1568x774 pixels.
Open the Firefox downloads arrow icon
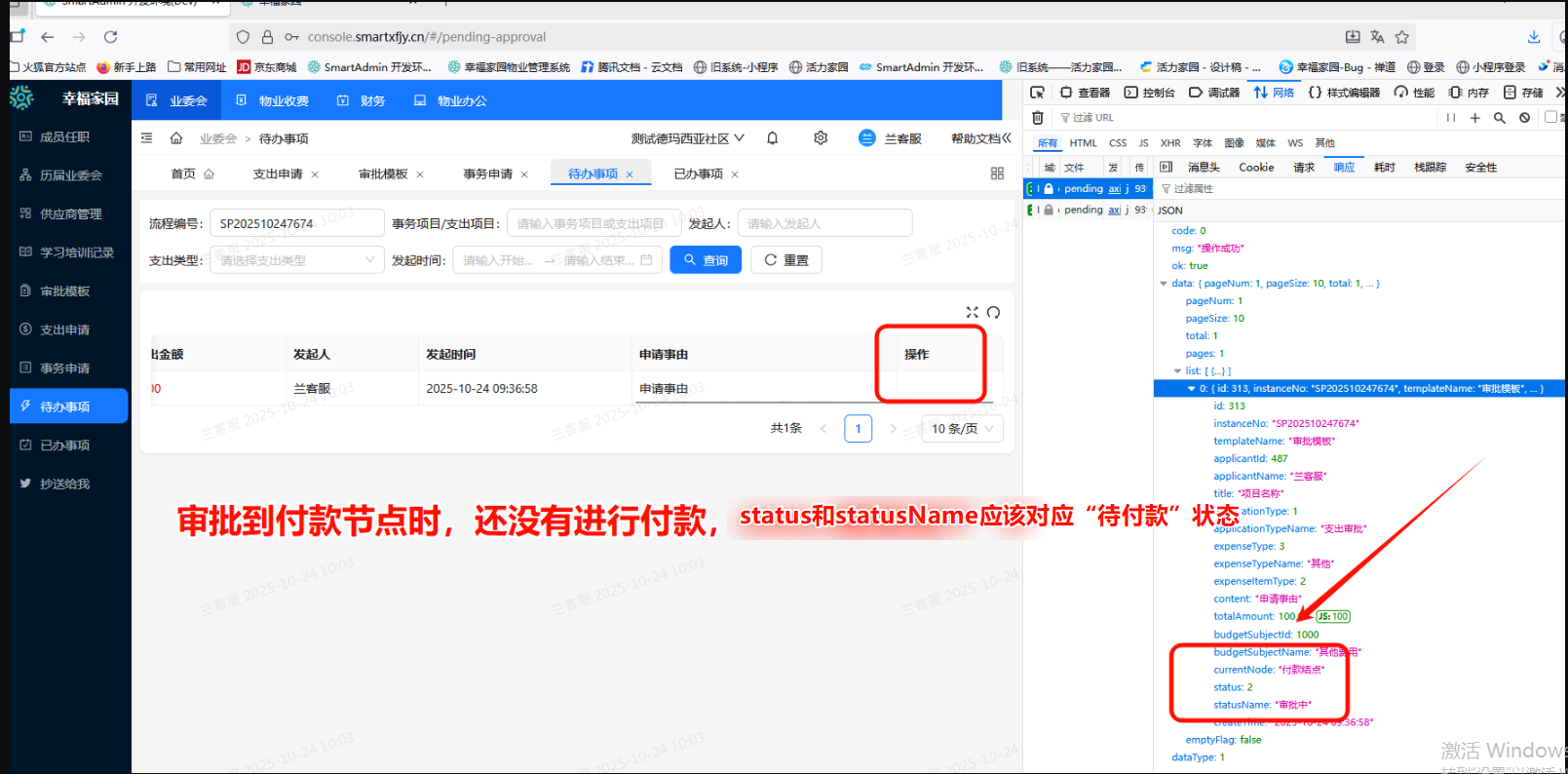[1534, 37]
